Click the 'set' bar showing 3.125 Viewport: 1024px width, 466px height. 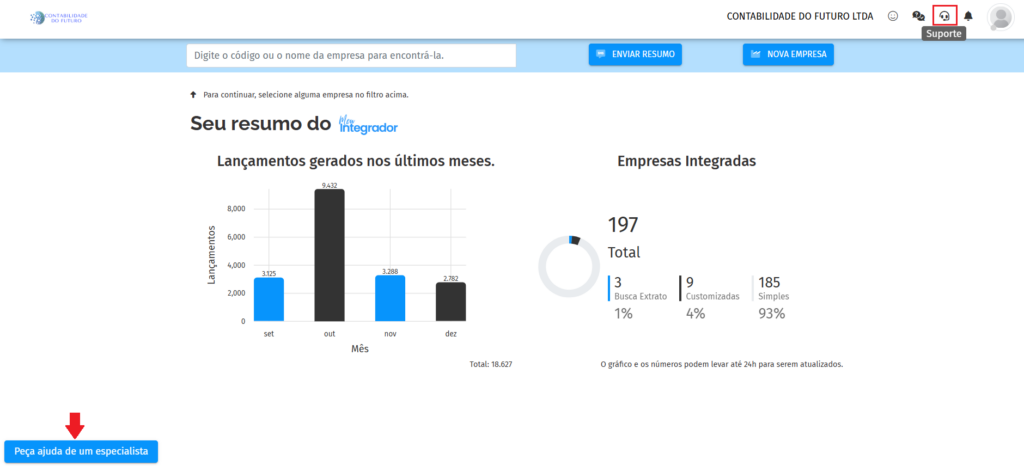click(269, 299)
